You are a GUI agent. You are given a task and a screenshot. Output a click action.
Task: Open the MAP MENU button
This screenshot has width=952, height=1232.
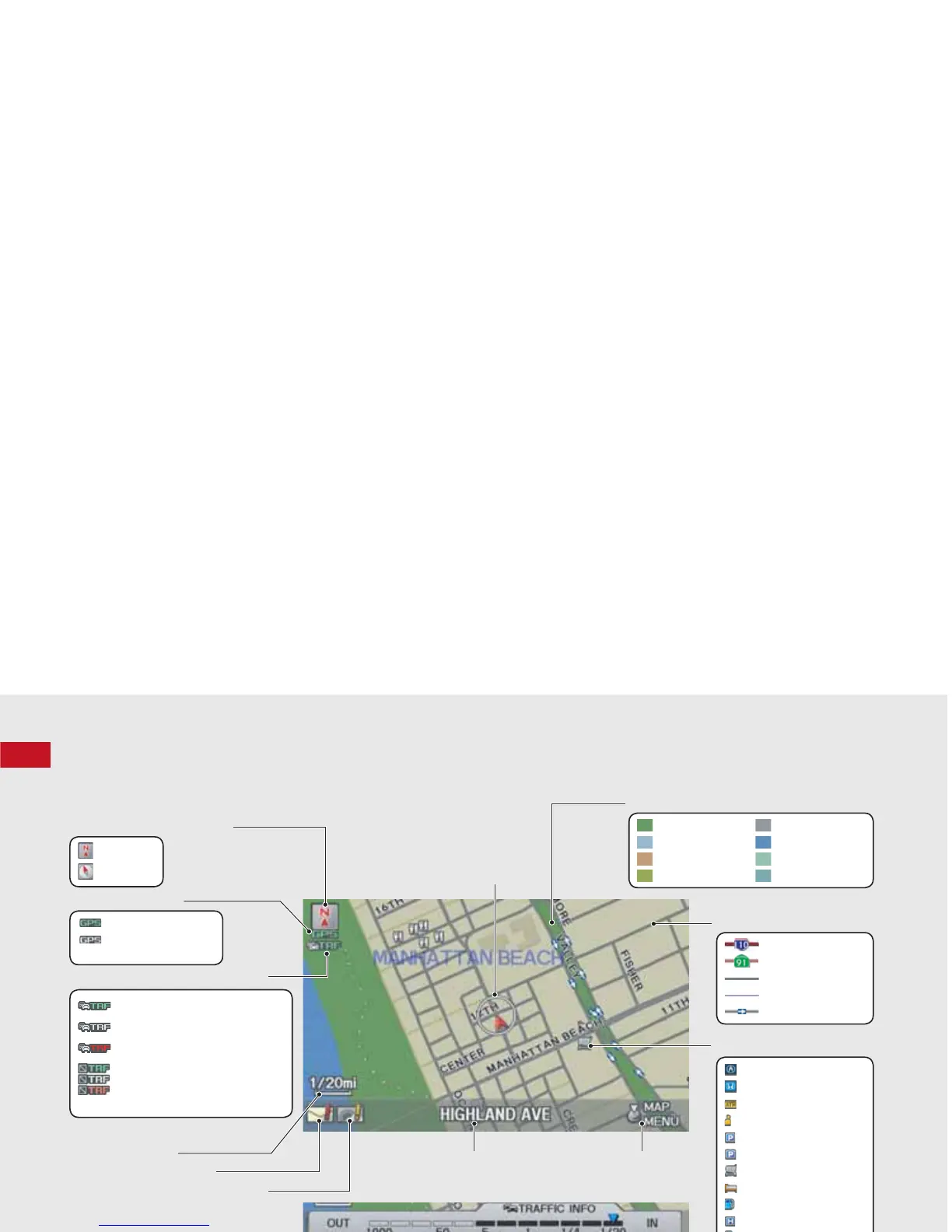point(654,1114)
